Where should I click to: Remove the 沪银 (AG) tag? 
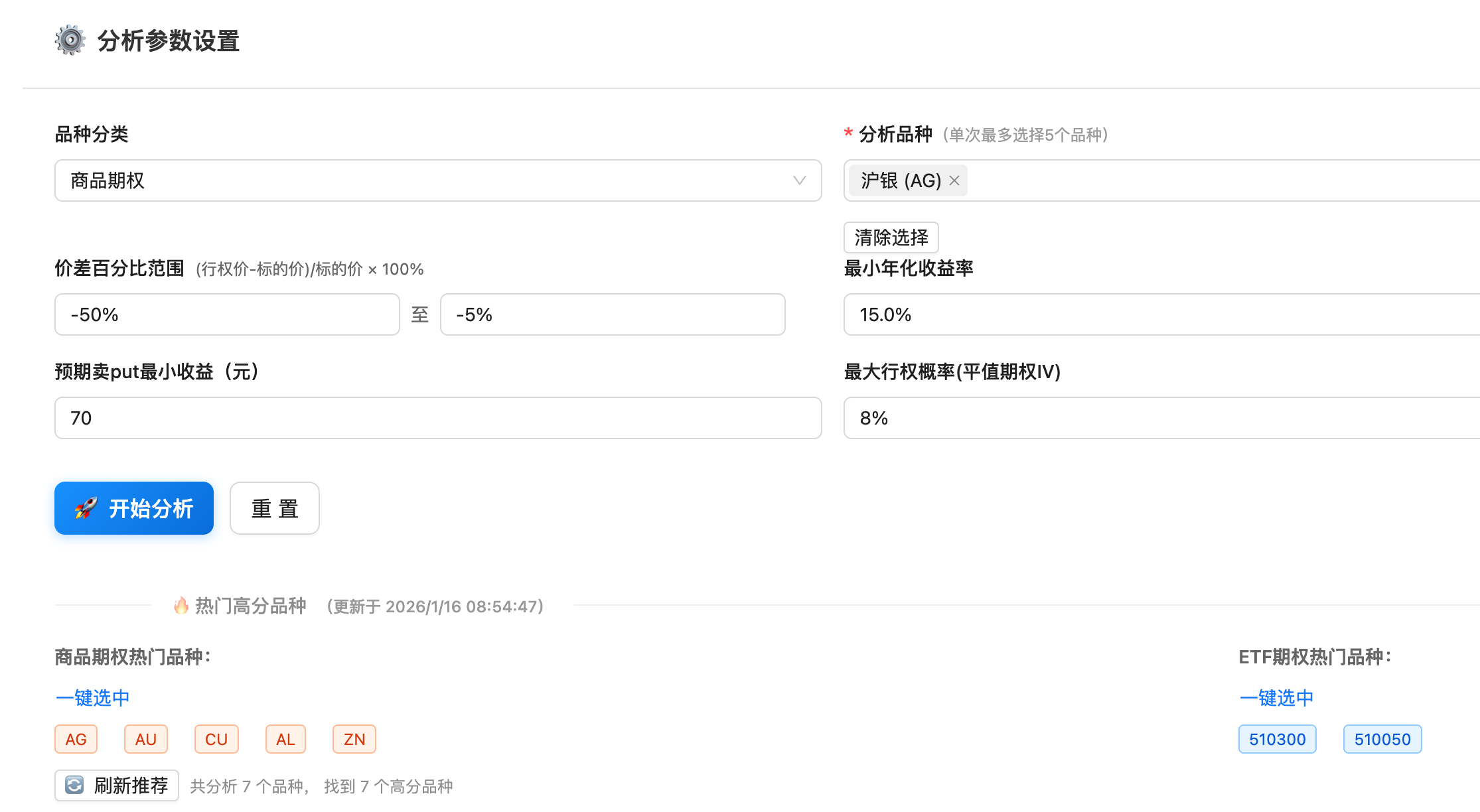pyautogui.click(x=954, y=180)
